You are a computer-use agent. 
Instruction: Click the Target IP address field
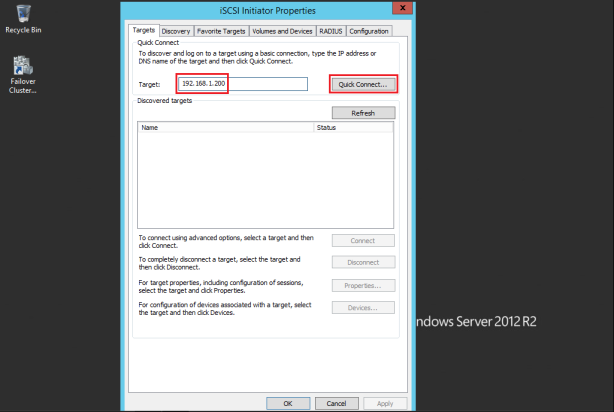pos(243,84)
